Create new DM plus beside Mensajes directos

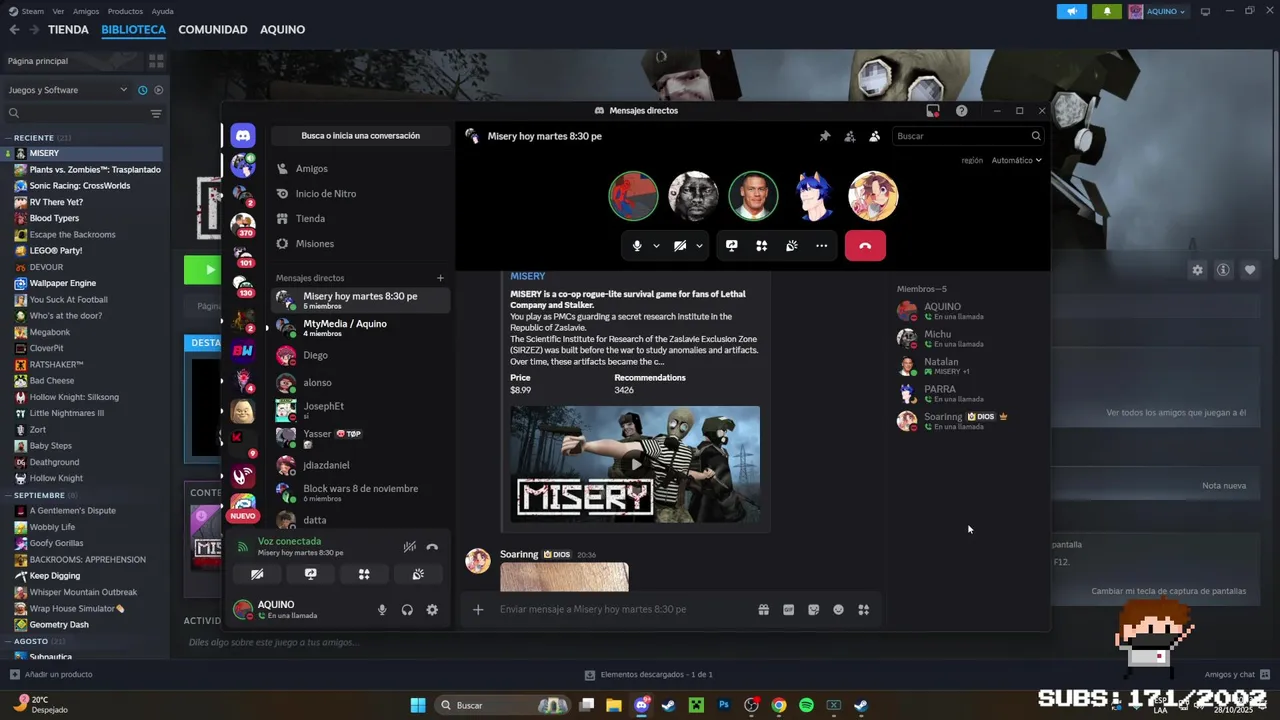[440, 278]
